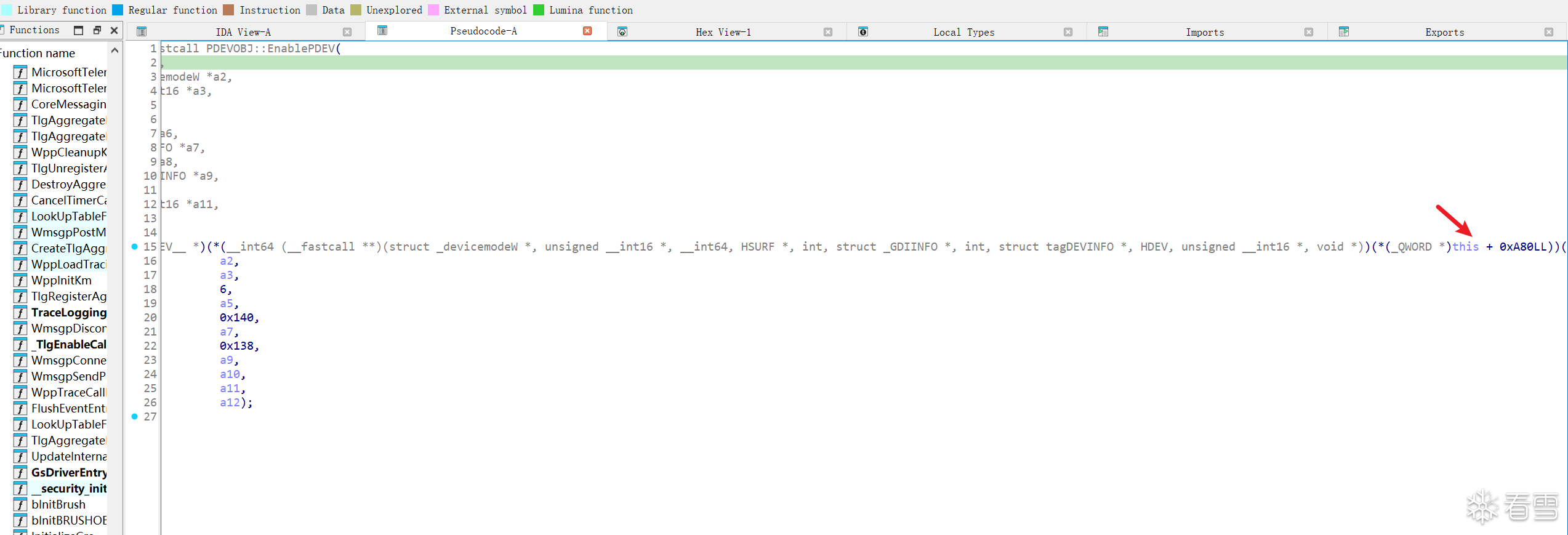
Task: Click the function icon beside bInitBrush
Action: pos(20,505)
